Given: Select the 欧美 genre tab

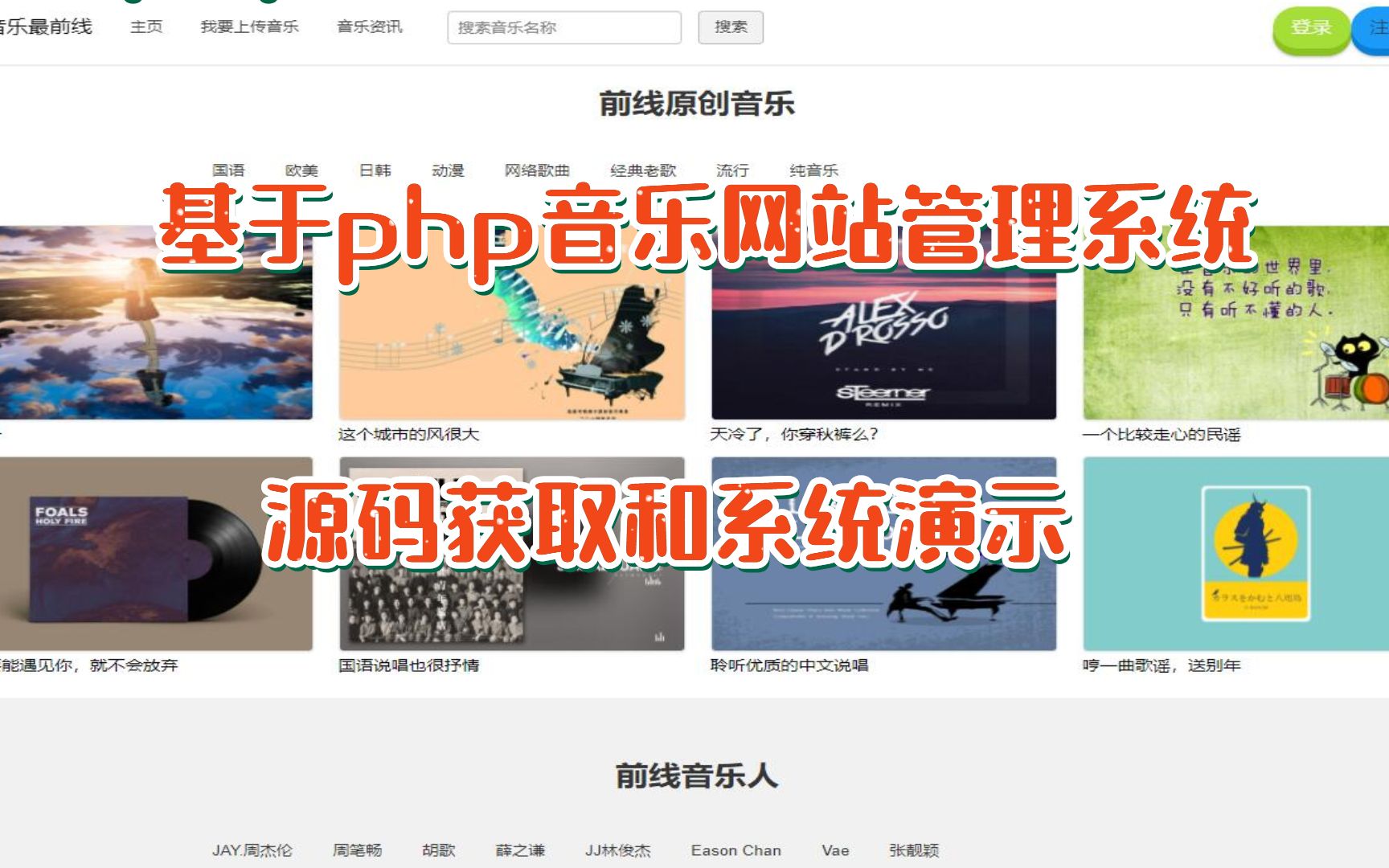Looking at the screenshot, I should (x=301, y=170).
